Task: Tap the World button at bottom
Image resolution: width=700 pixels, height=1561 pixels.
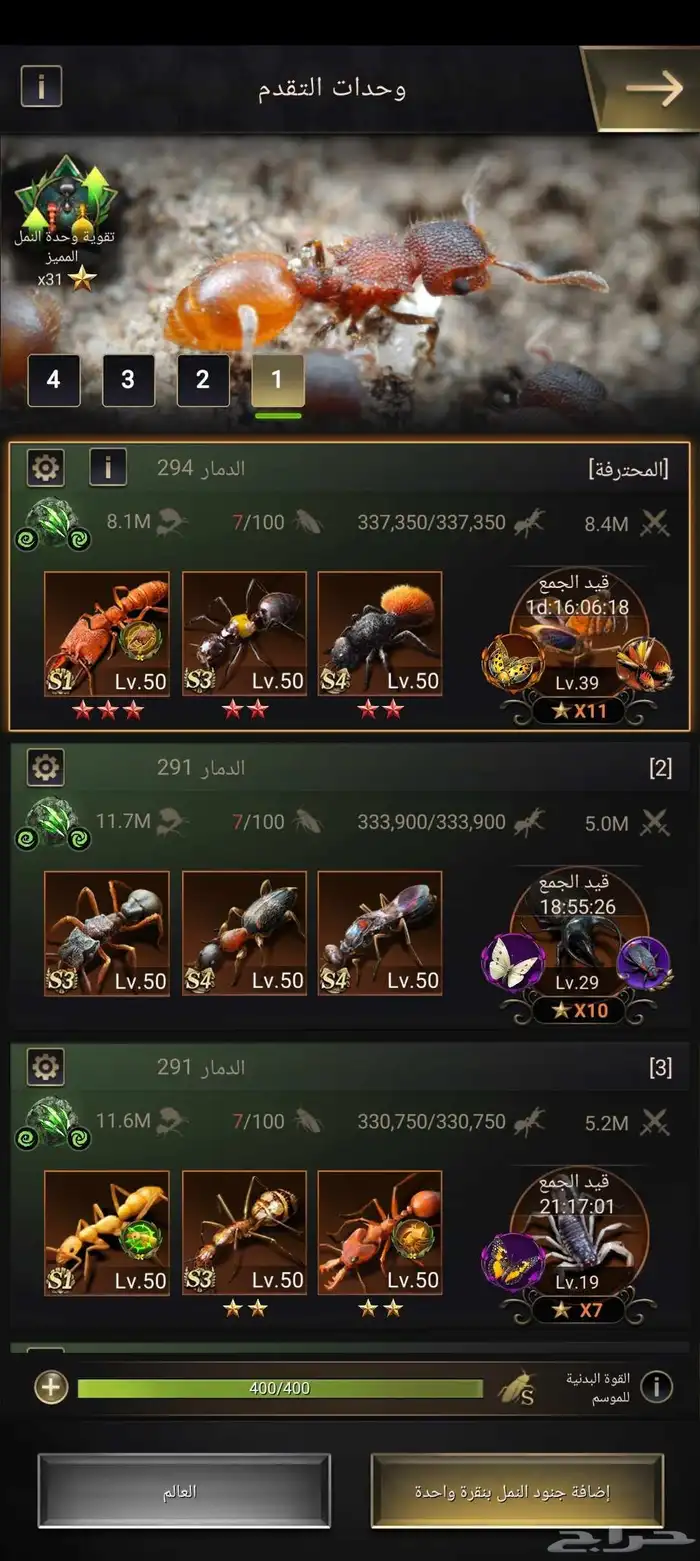Action: [x=184, y=1491]
